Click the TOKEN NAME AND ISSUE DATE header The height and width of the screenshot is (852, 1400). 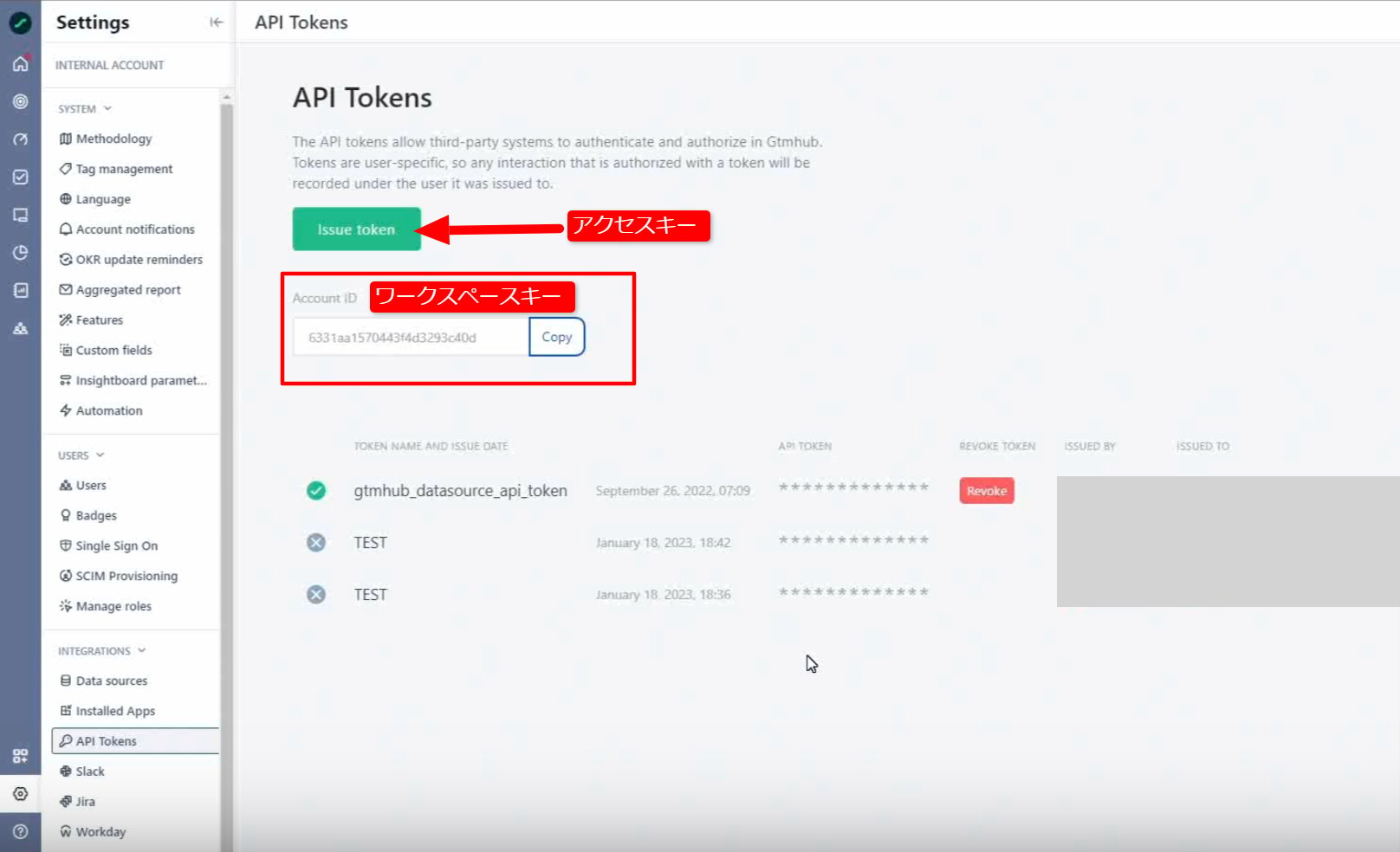(x=431, y=447)
